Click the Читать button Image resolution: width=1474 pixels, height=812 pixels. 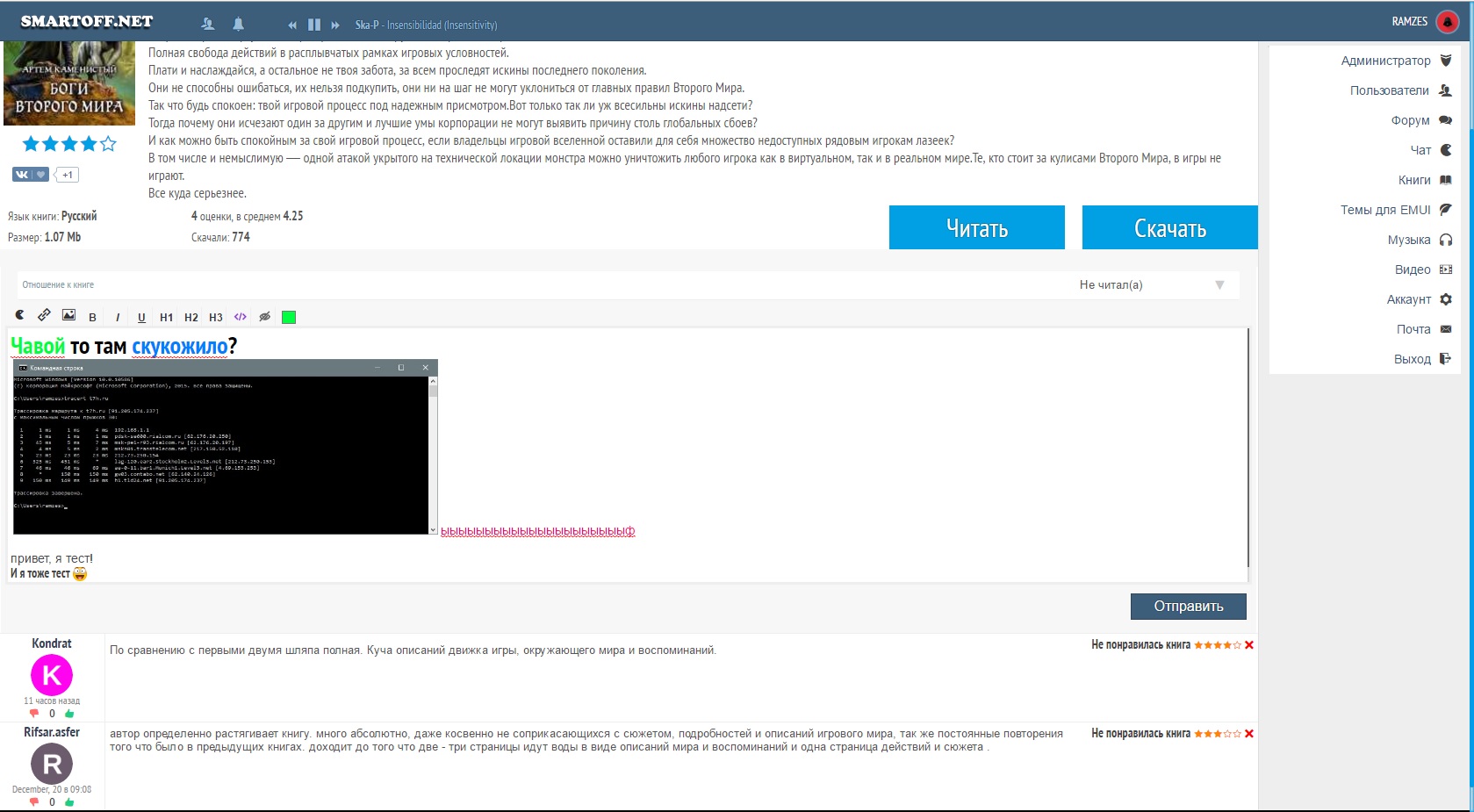pos(977,227)
